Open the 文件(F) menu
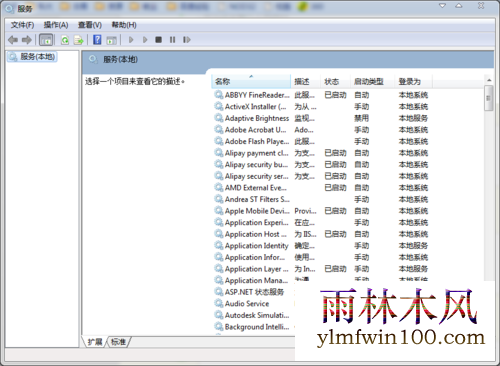The image size is (500, 366). click(x=22, y=25)
